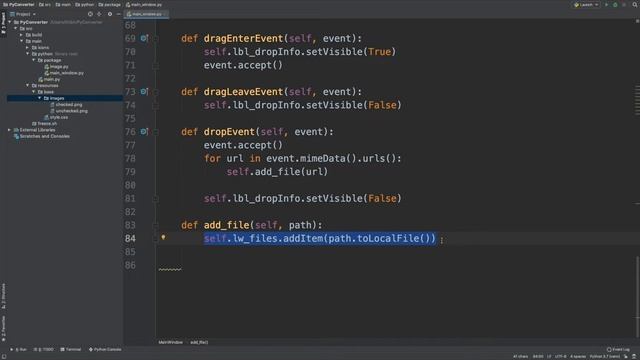The height and width of the screenshot is (360, 640).
Task: Click the fold marker at line 83
Action: tap(156, 225)
